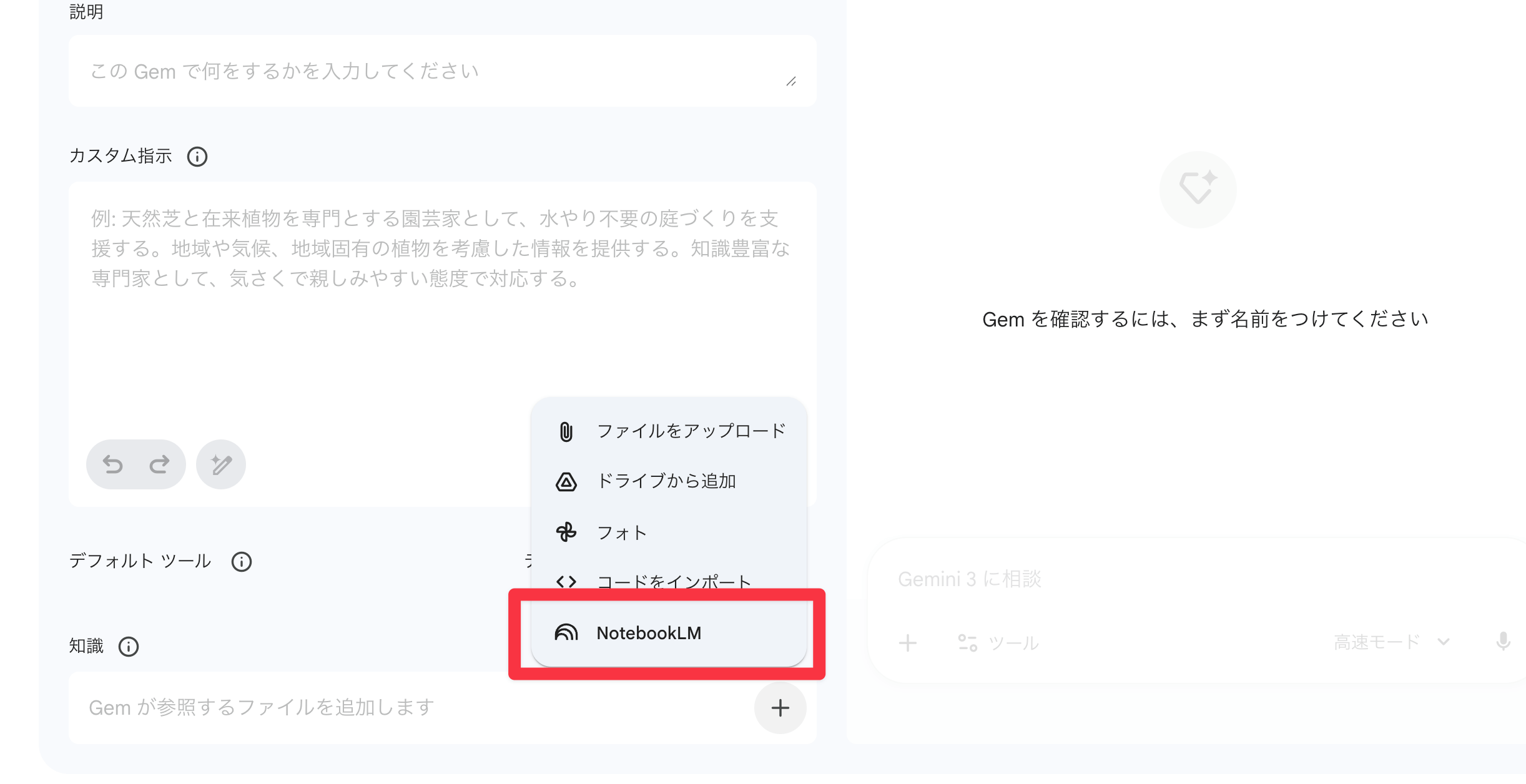Click the info icon next to デフォルト ツール
This screenshot has width=1526, height=784.
tap(243, 561)
